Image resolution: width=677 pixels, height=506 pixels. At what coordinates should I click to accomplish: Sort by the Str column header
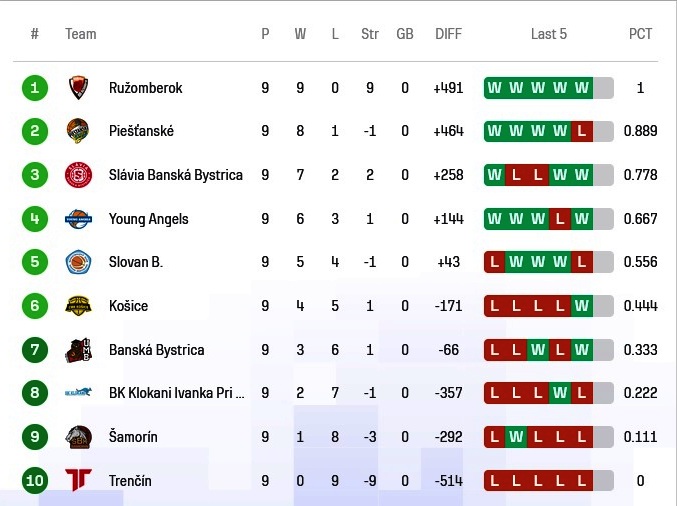[370, 34]
